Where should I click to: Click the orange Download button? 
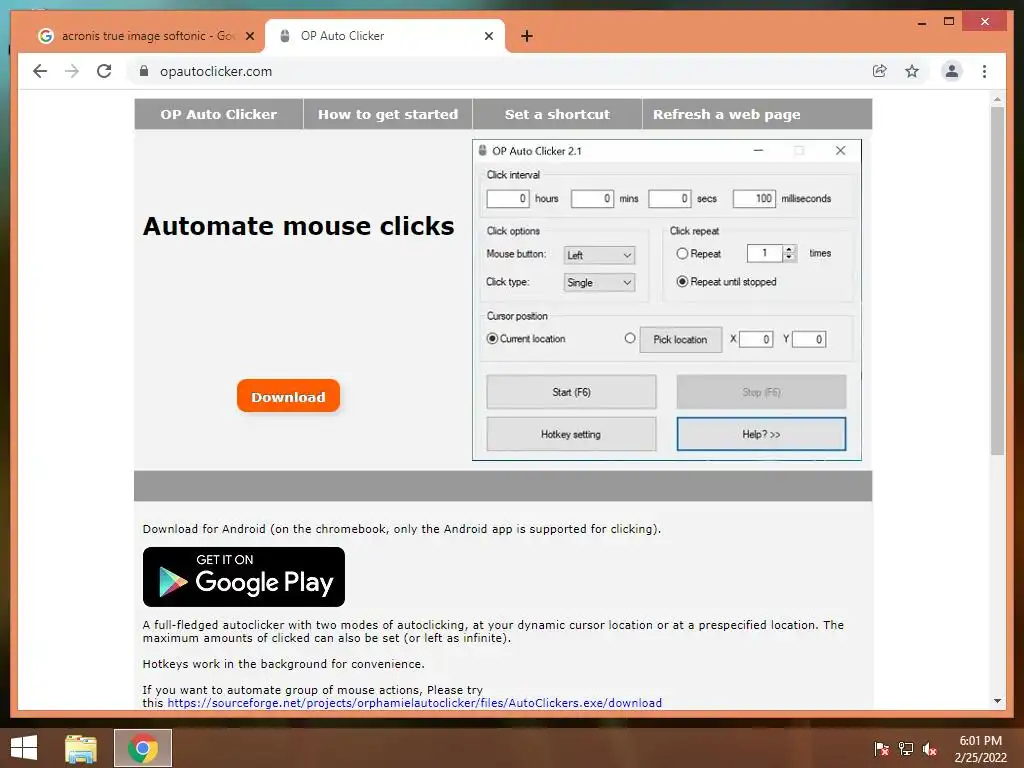(288, 396)
